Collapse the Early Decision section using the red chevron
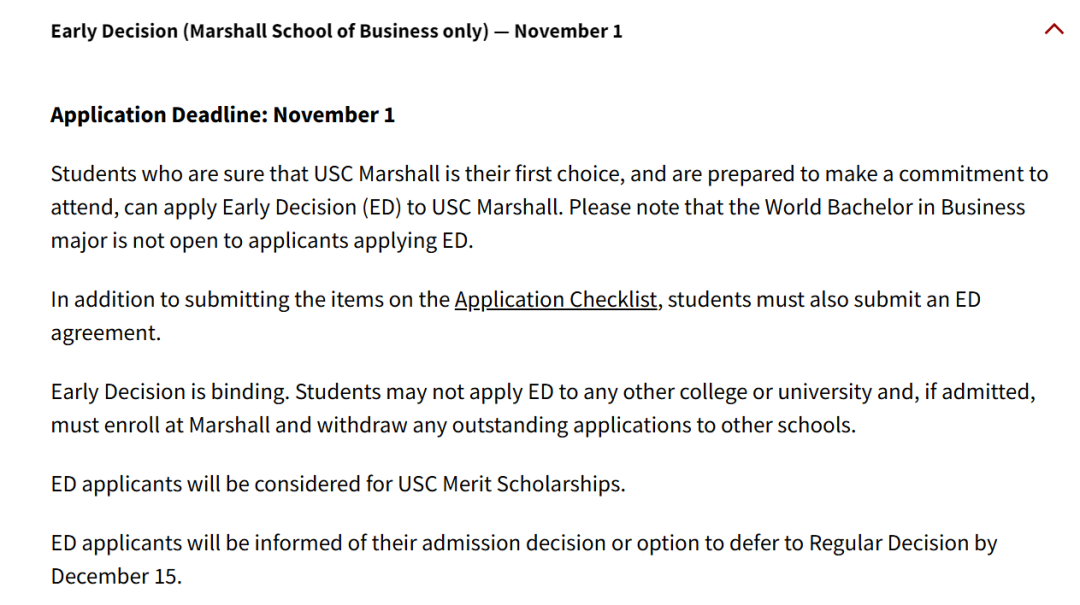The width and height of the screenshot is (1080, 605). (1054, 30)
